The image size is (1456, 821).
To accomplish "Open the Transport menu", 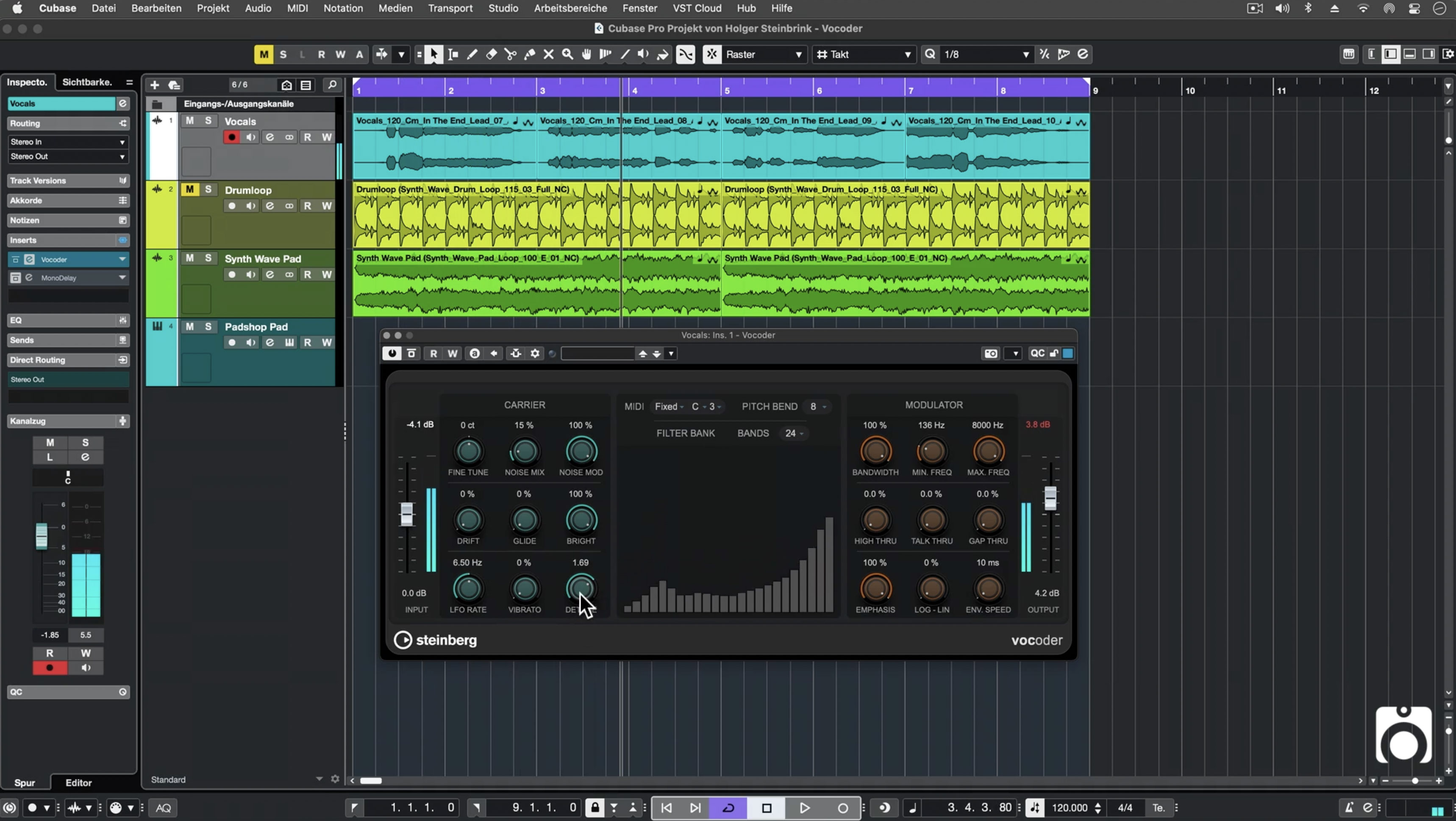I will tap(450, 8).
